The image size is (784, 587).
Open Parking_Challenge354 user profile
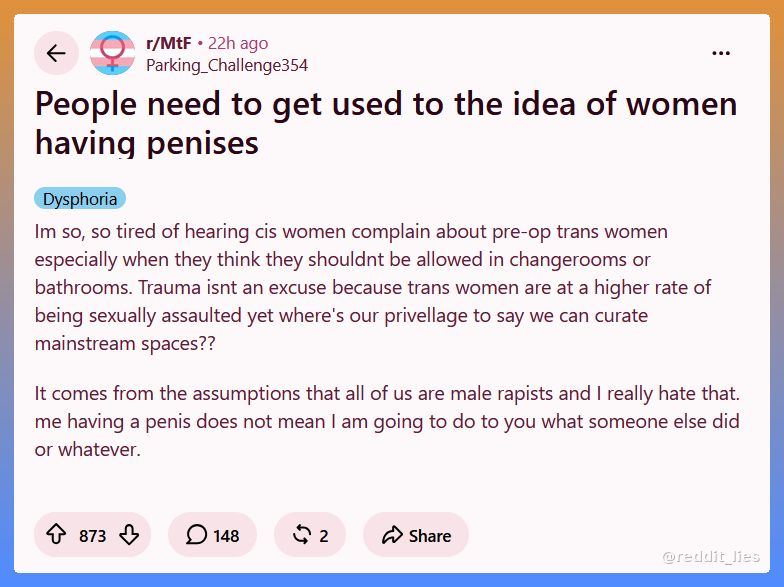[227, 66]
